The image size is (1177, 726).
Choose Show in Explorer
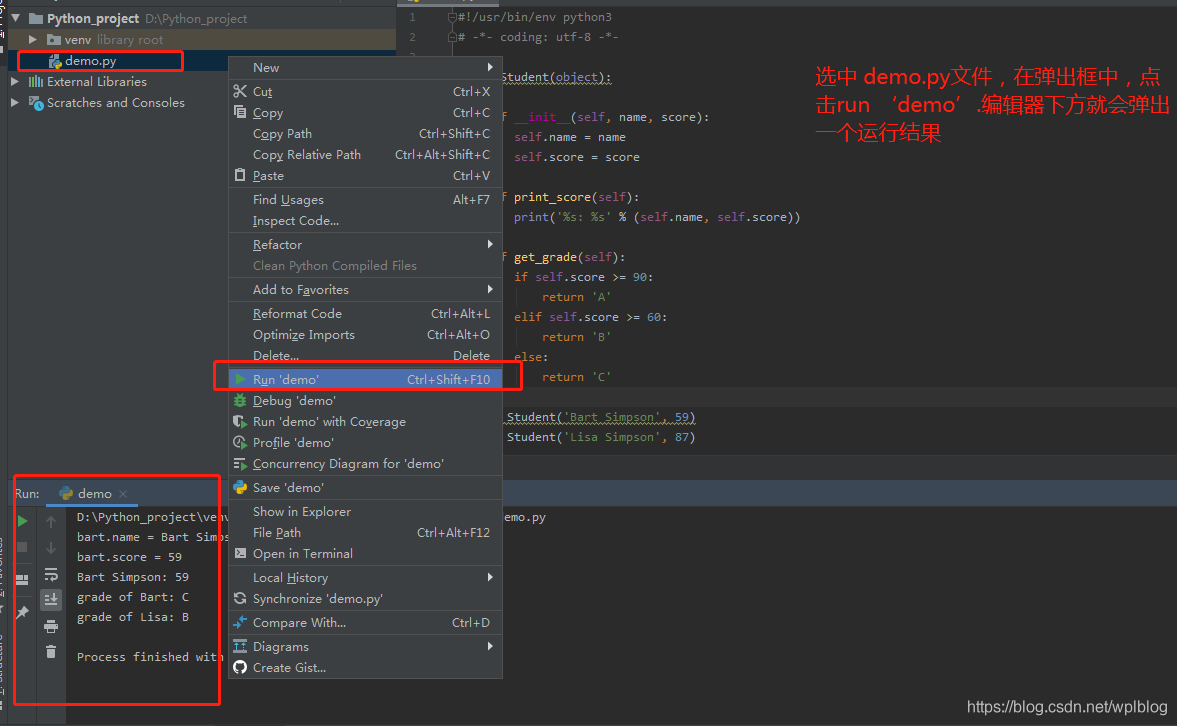(366, 511)
